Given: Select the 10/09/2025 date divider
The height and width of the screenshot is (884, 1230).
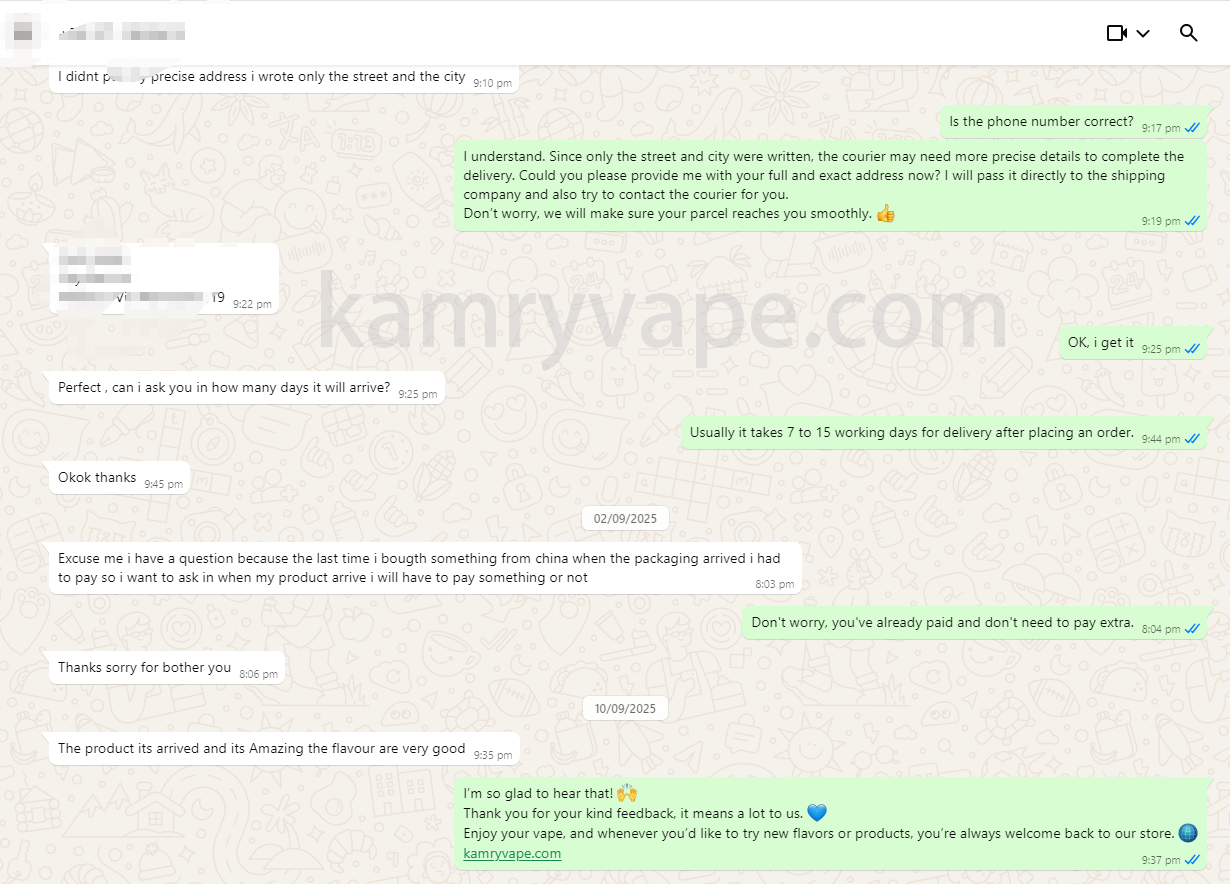Looking at the screenshot, I should 625,708.
